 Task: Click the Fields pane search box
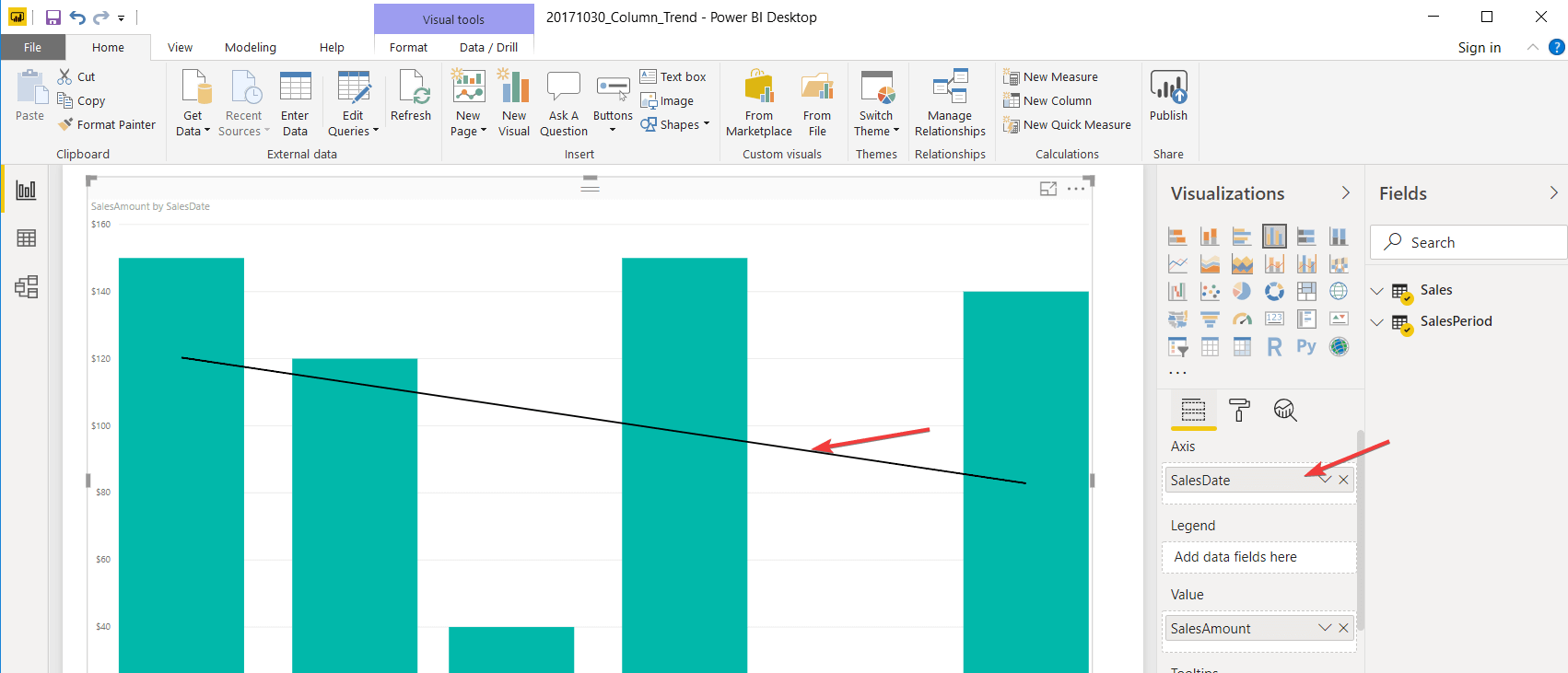pos(1469,243)
